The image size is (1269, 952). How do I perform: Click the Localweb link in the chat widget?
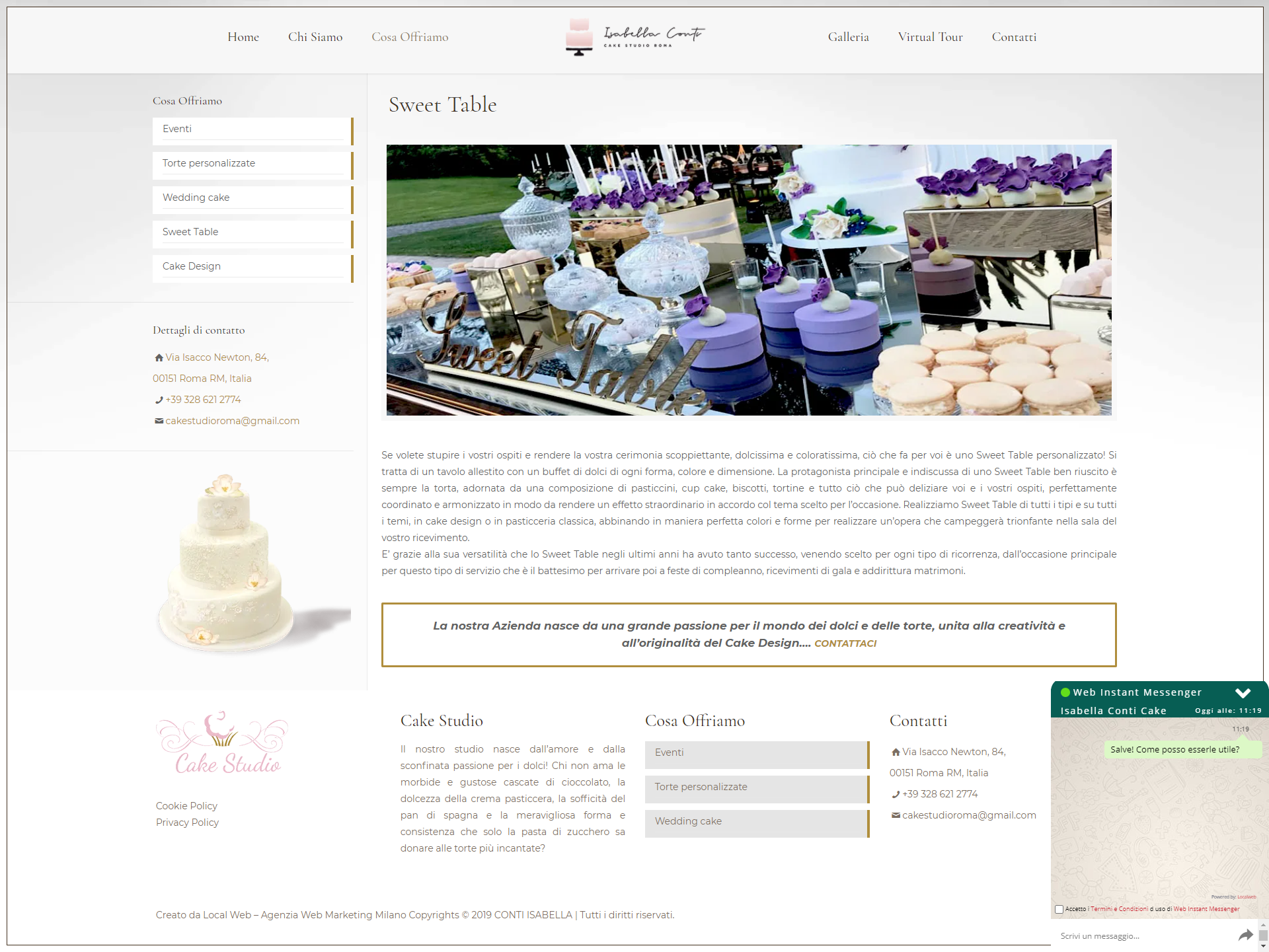[x=1247, y=897]
